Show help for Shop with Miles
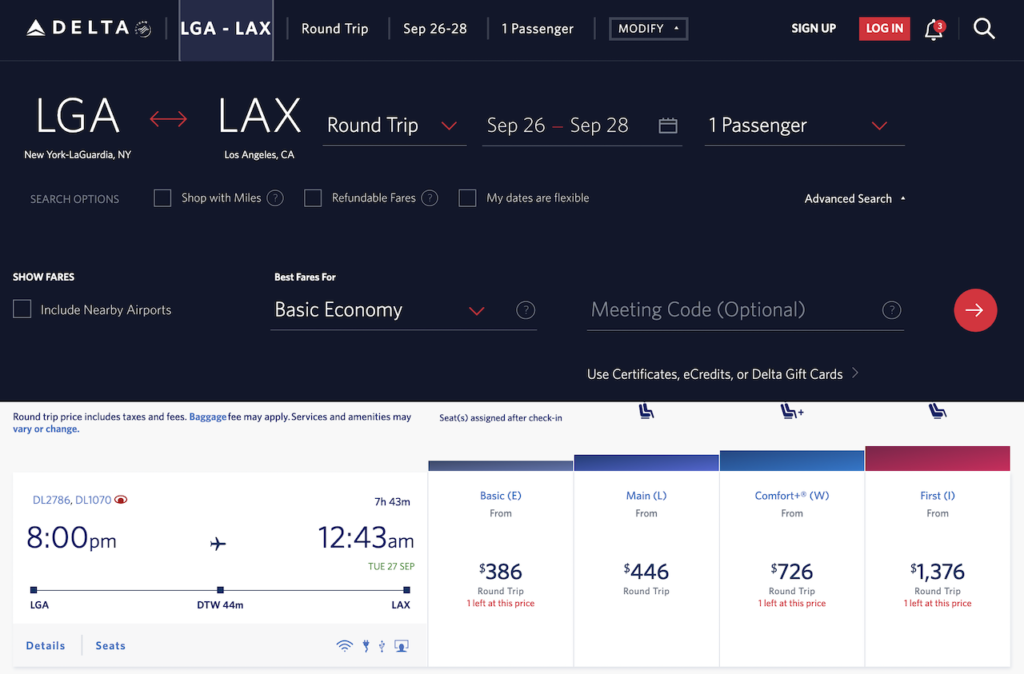The width and height of the screenshot is (1024, 674). pos(276,198)
